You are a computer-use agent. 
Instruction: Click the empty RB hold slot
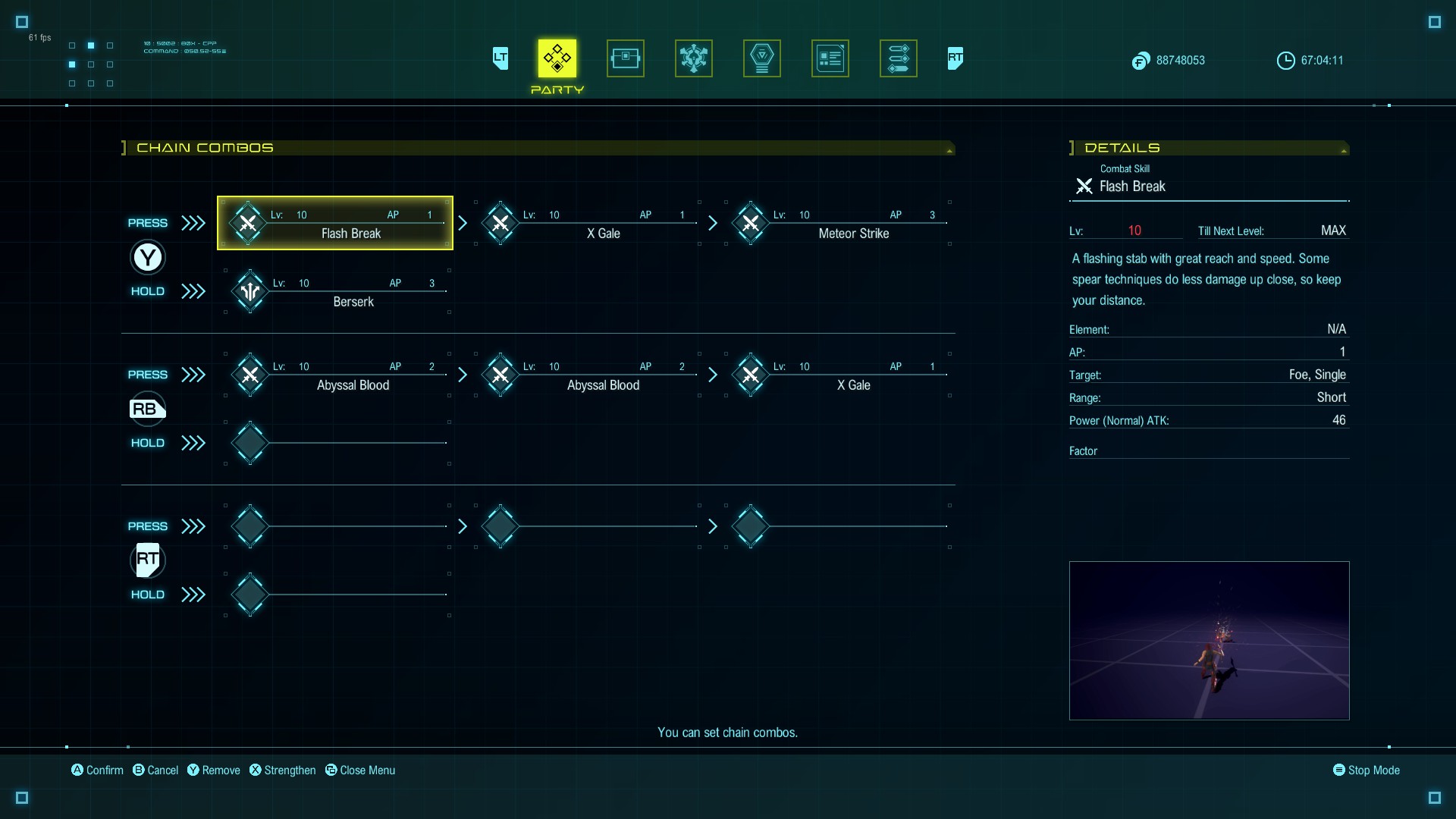click(x=337, y=443)
